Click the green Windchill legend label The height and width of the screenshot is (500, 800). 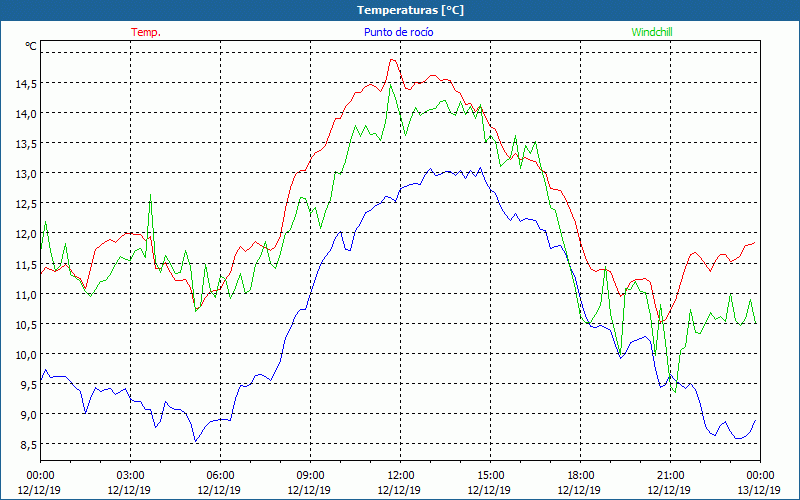(x=652, y=32)
